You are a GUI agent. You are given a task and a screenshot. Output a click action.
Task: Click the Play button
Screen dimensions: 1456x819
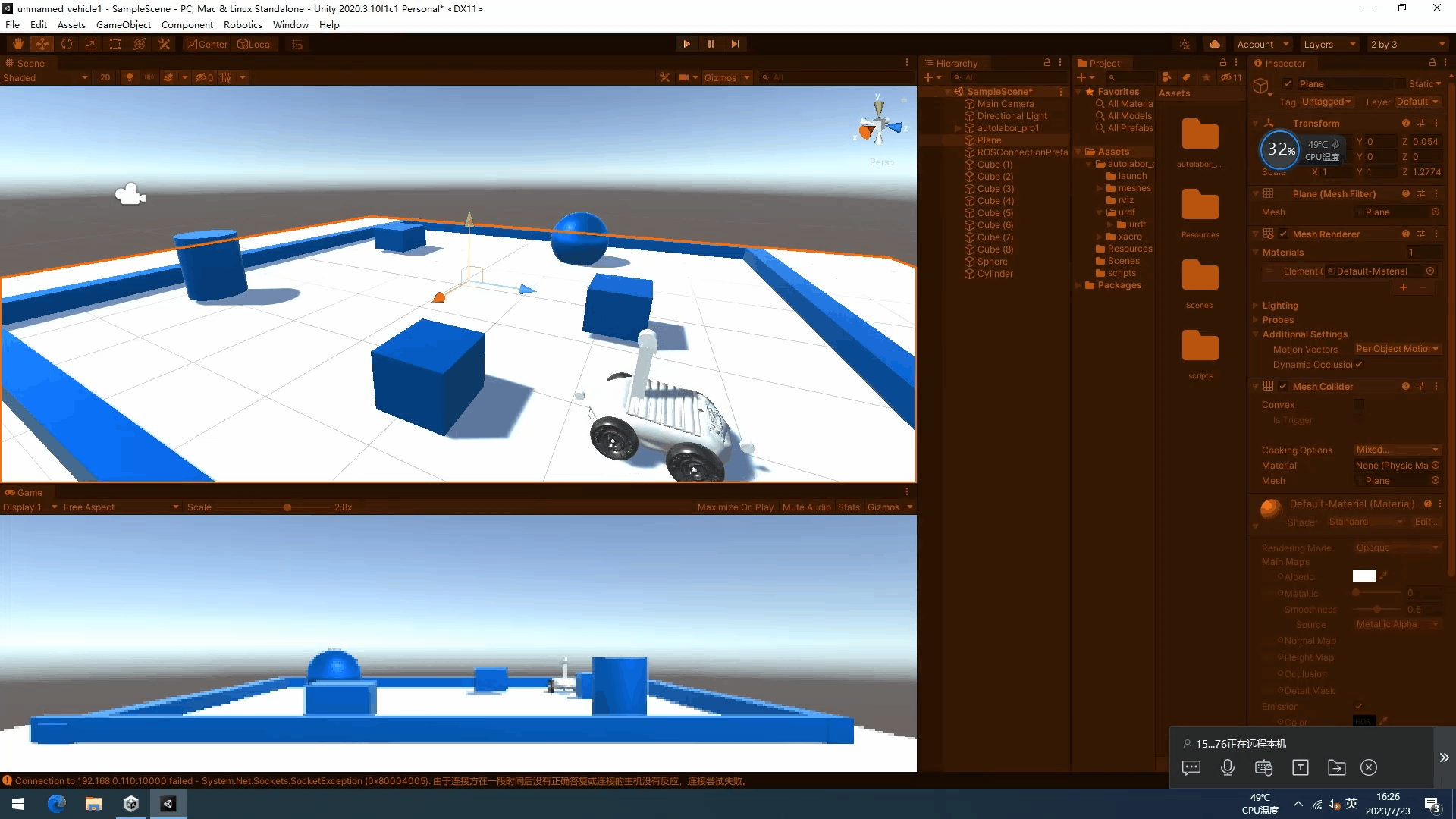pyautogui.click(x=686, y=44)
